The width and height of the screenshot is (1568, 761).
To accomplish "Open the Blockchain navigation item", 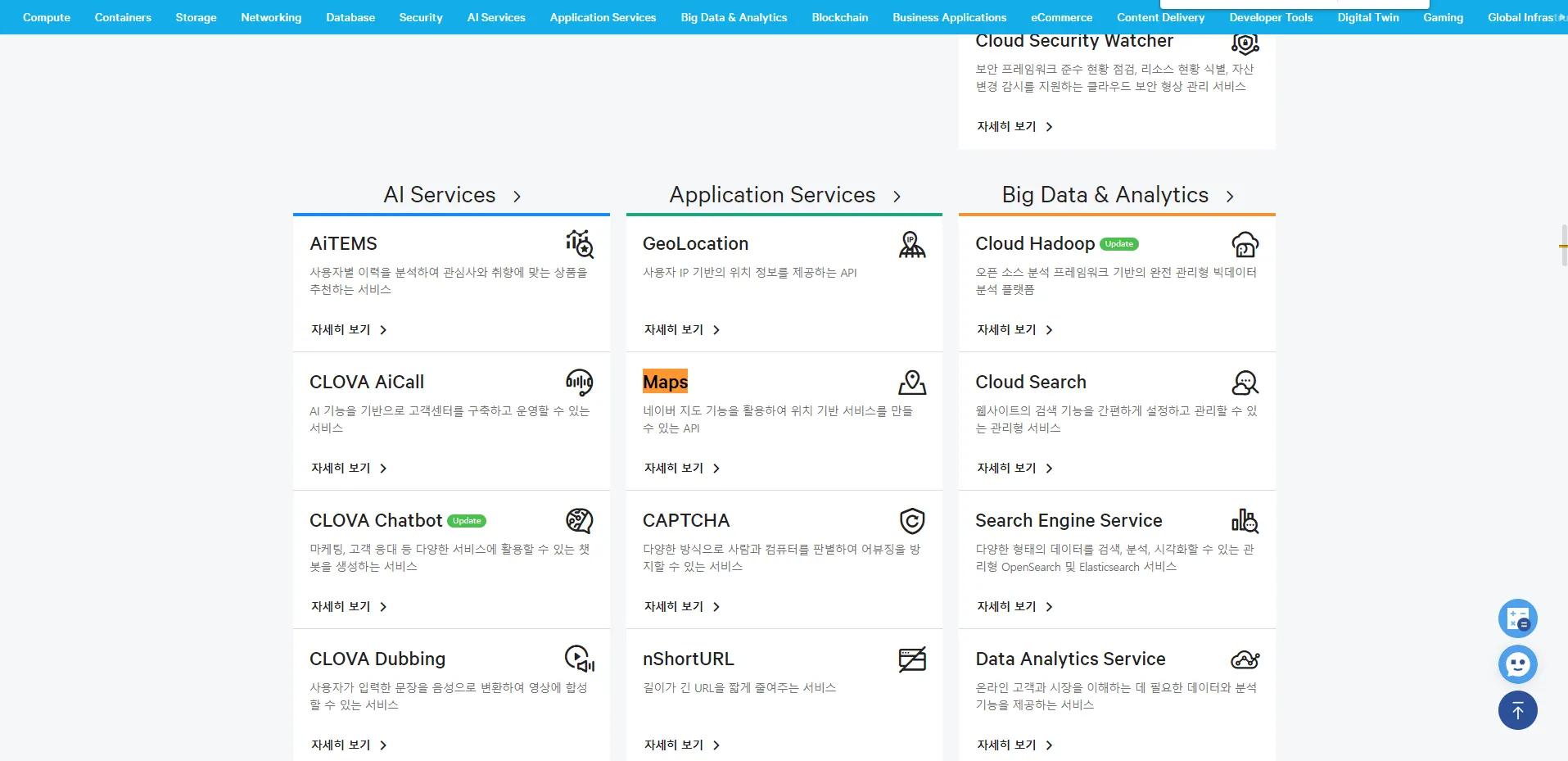I will click(x=840, y=17).
